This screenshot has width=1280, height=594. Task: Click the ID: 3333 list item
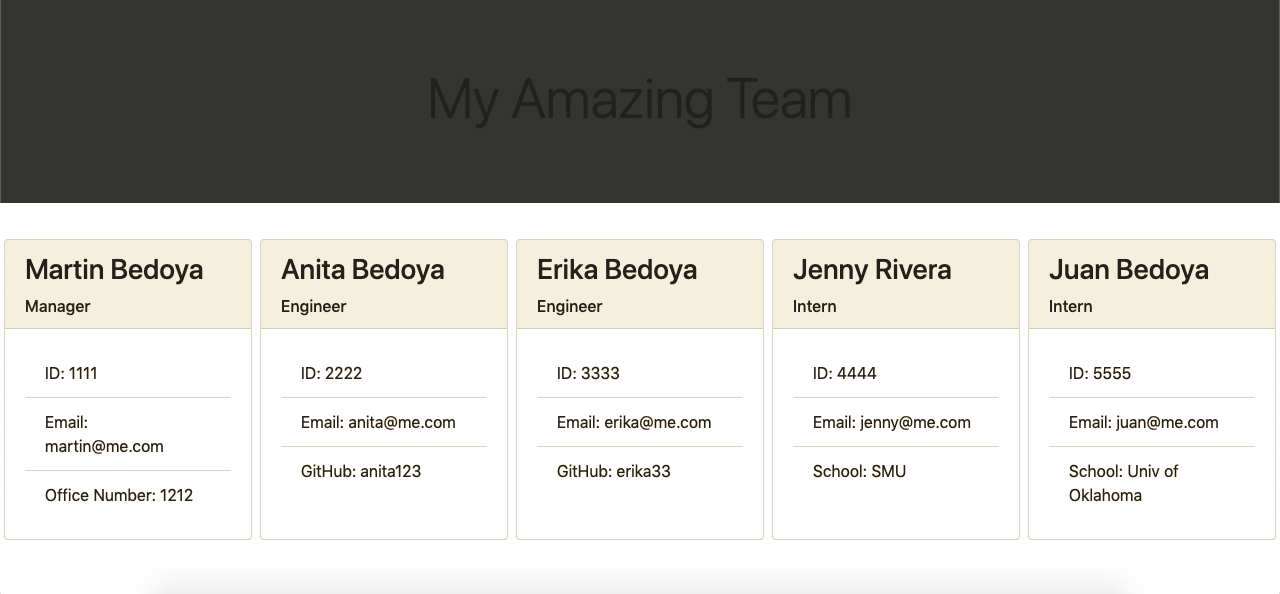(640, 373)
